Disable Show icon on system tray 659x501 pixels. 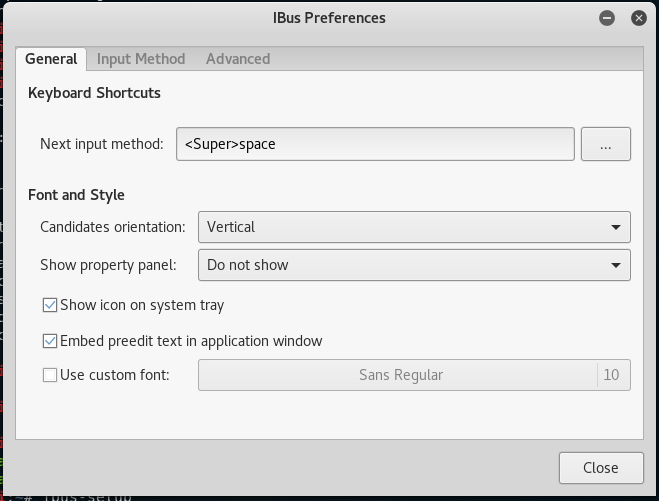pos(50,305)
